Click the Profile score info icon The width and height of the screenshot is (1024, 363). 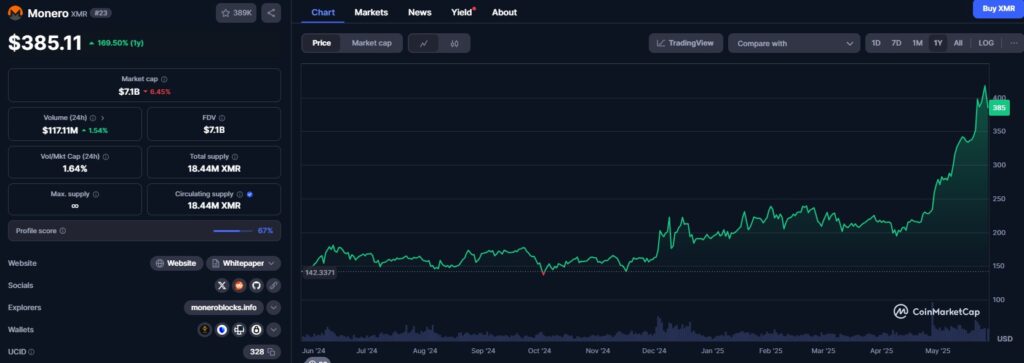point(63,230)
